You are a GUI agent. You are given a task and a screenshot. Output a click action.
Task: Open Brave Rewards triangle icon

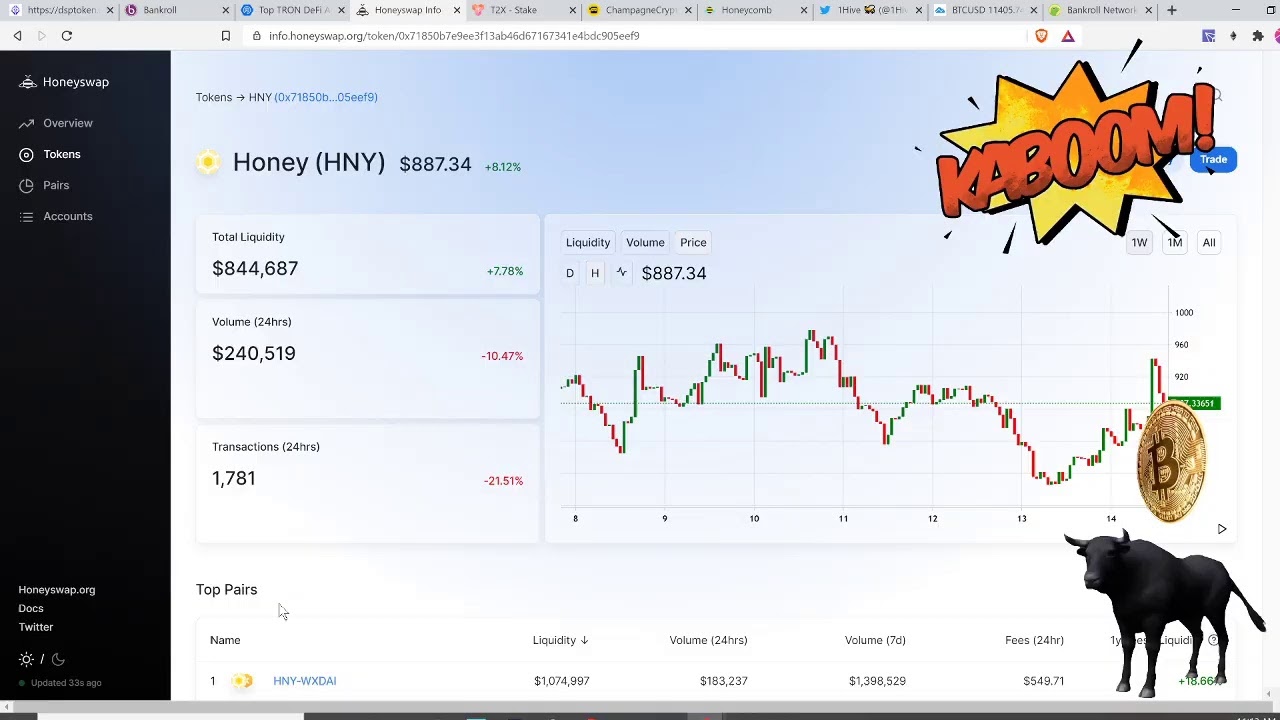point(1068,36)
